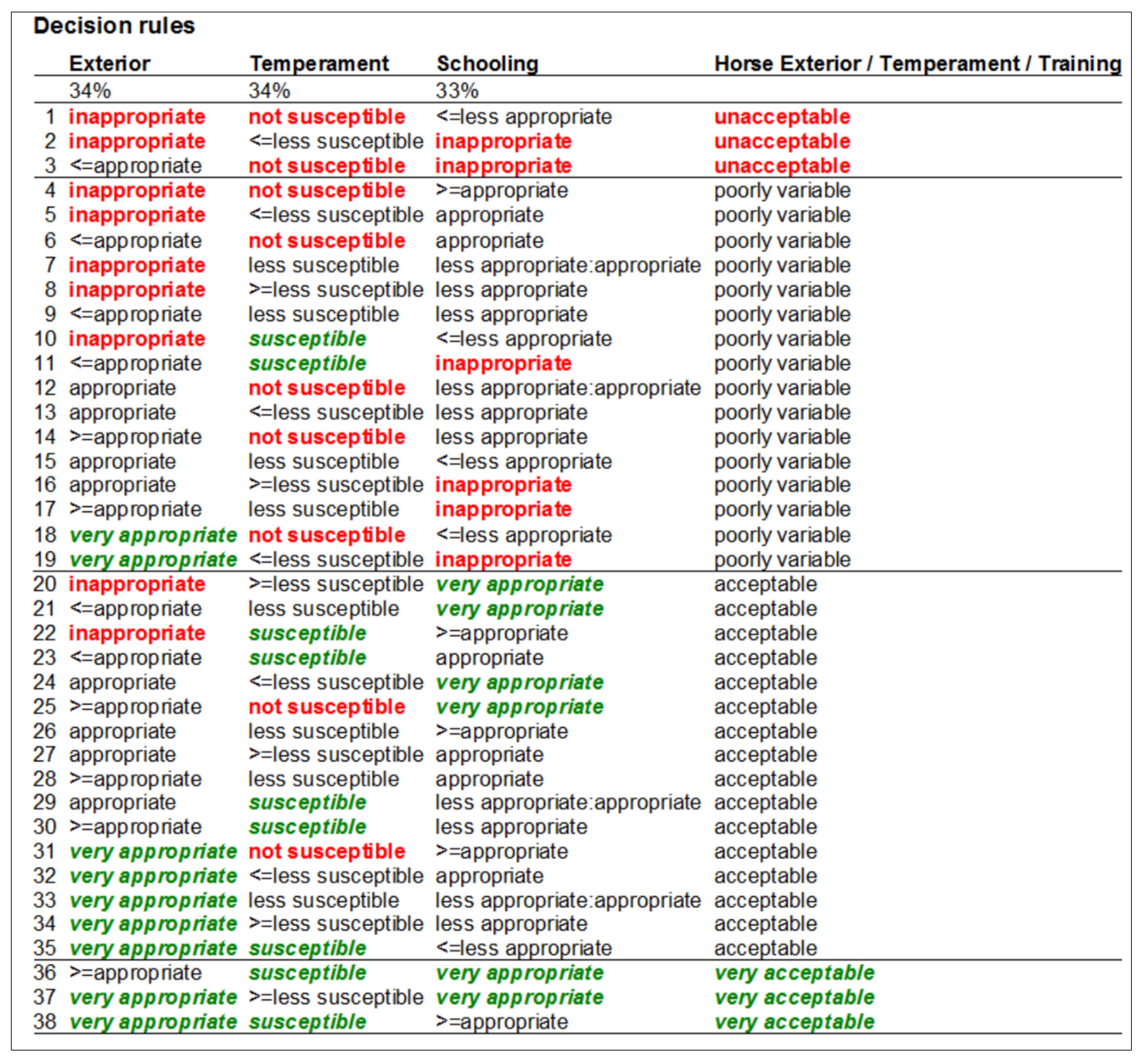Click 'less appropriate:appropriate' in rule 7
The image size is (1146, 1064).
[x=568, y=265]
